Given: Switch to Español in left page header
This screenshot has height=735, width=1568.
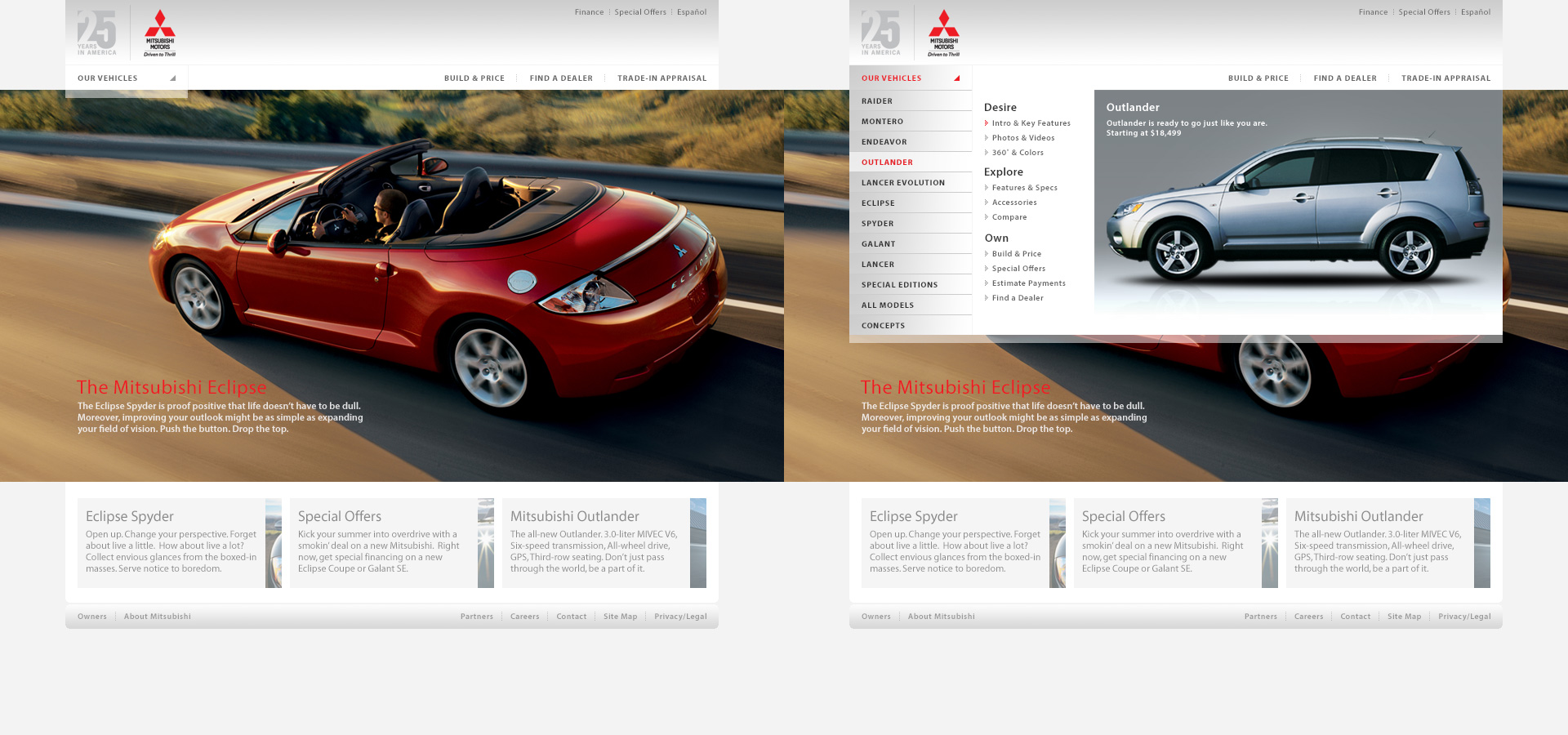Looking at the screenshot, I should tap(692, 12).
